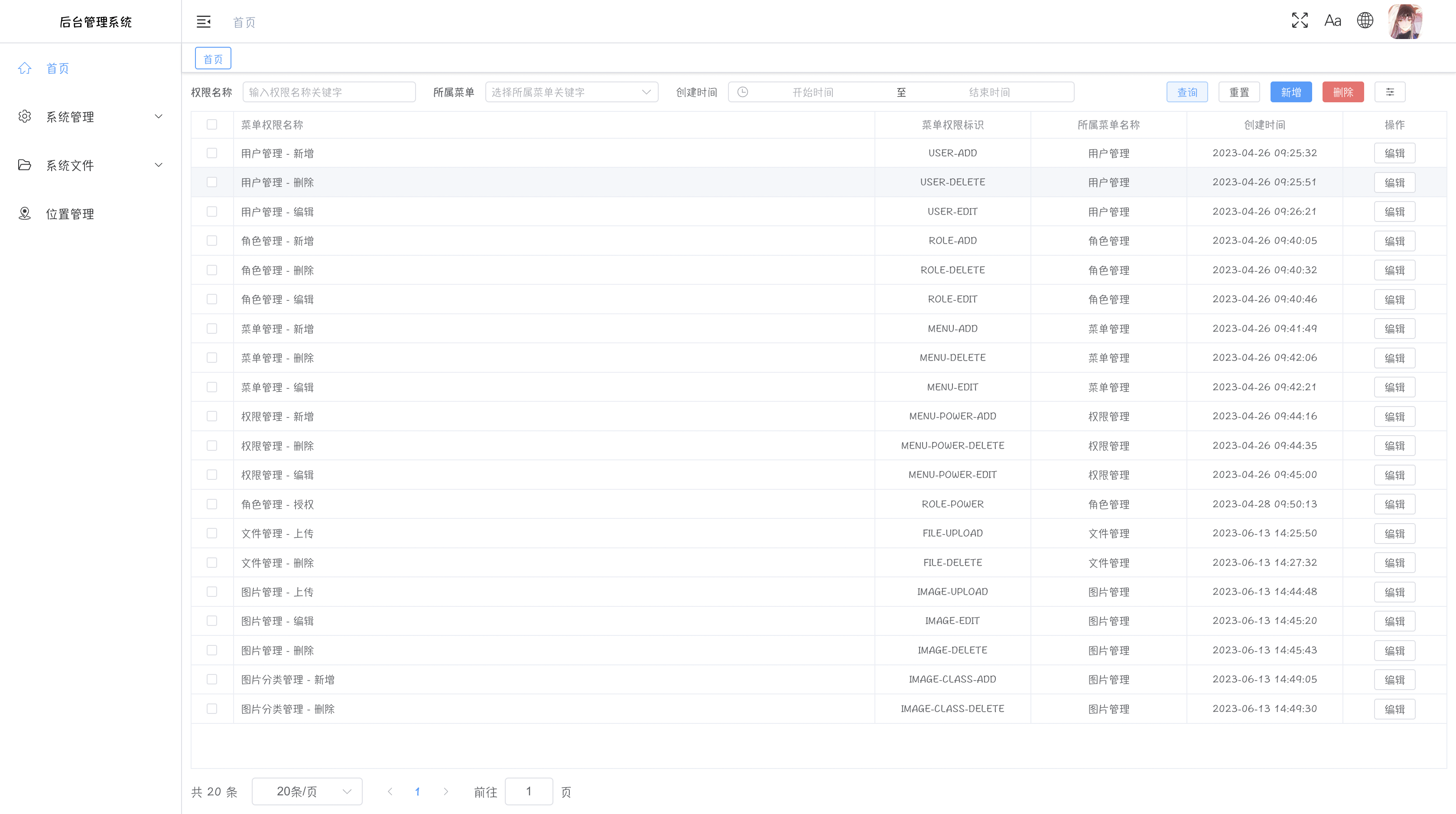Open 位置管理 location menu item

tap(70, 214)
